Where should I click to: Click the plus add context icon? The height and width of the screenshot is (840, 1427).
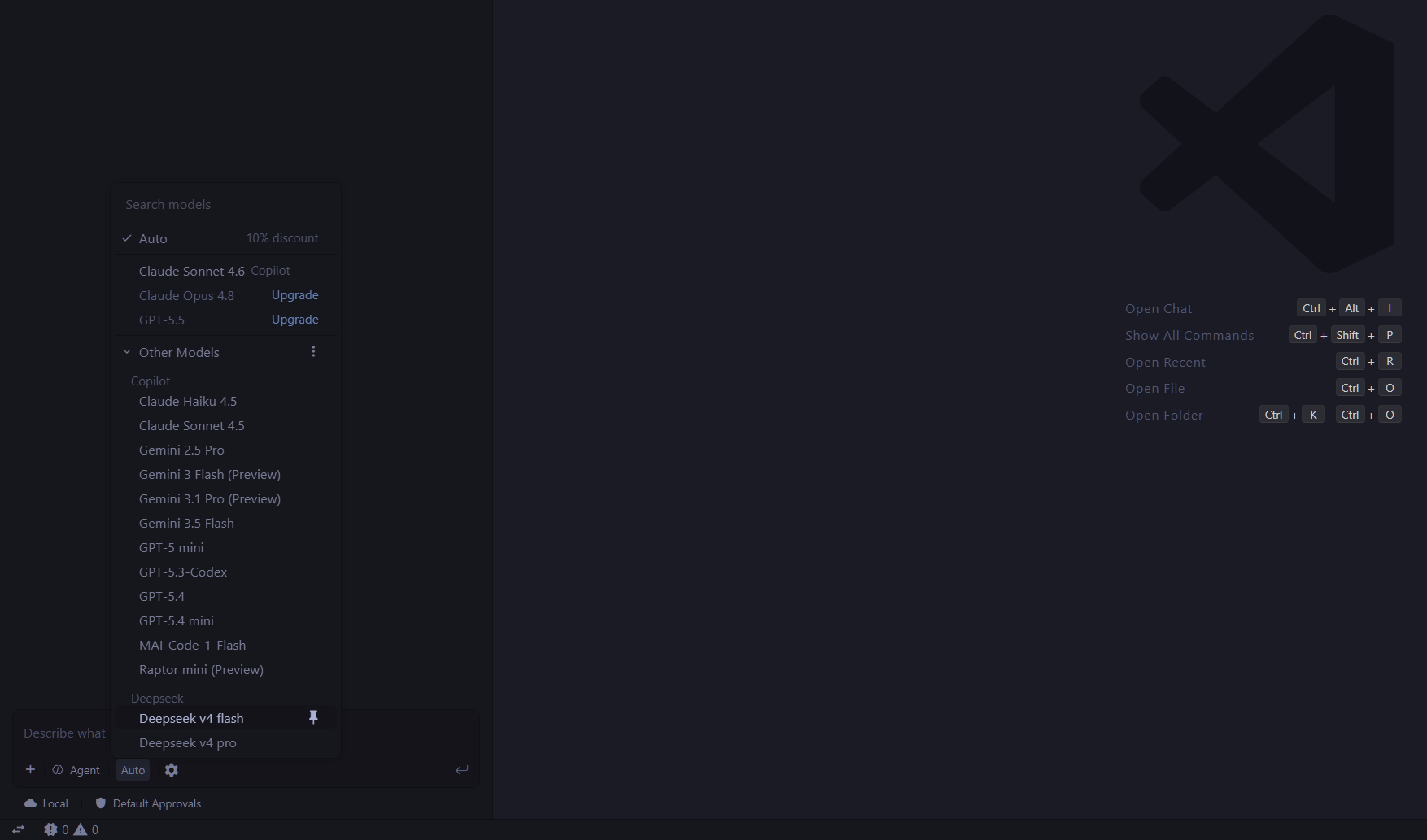[x=30, y=769]
